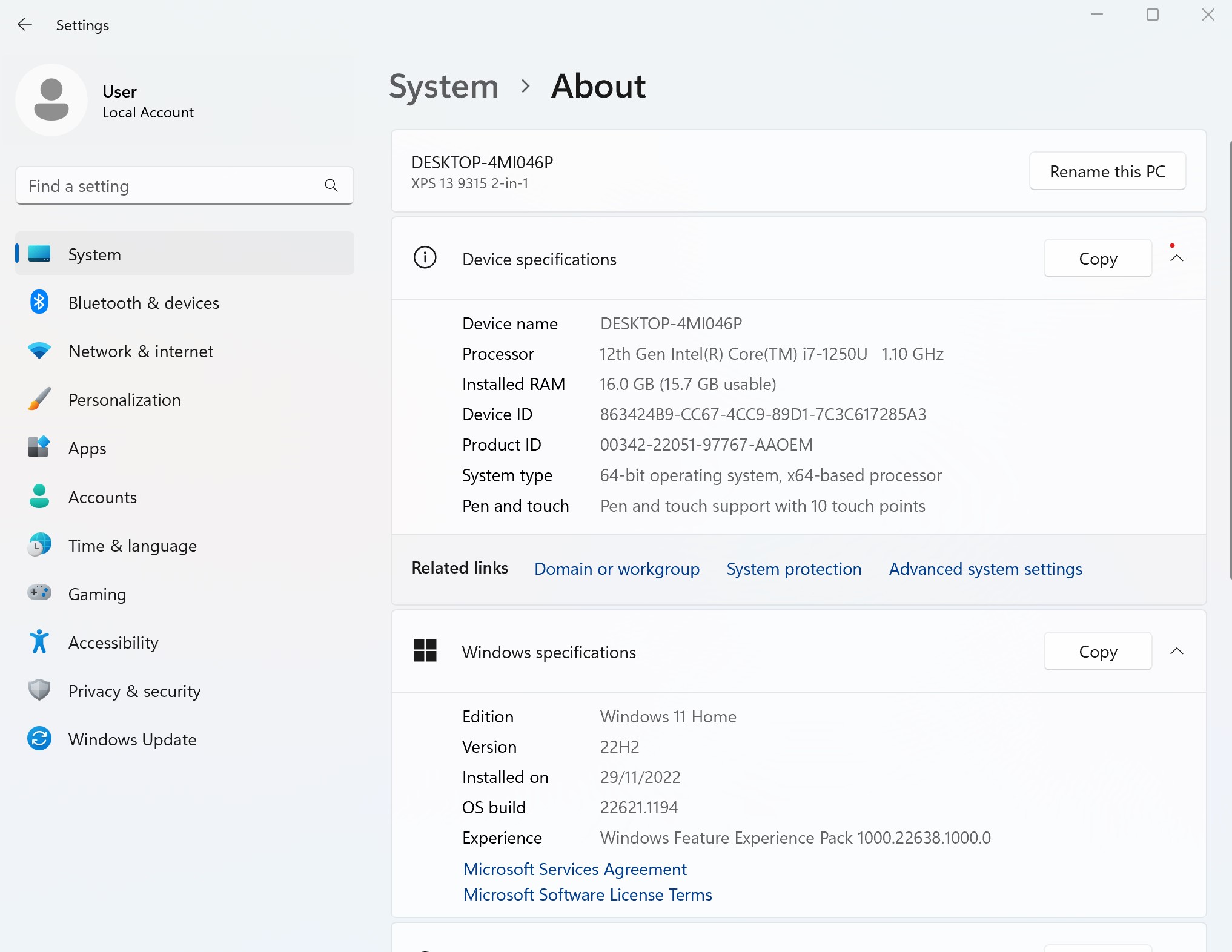The width and height of the screenshot is (1232, 952).
Task: Select OS build 22621.1194
Action: pos(638,807)
